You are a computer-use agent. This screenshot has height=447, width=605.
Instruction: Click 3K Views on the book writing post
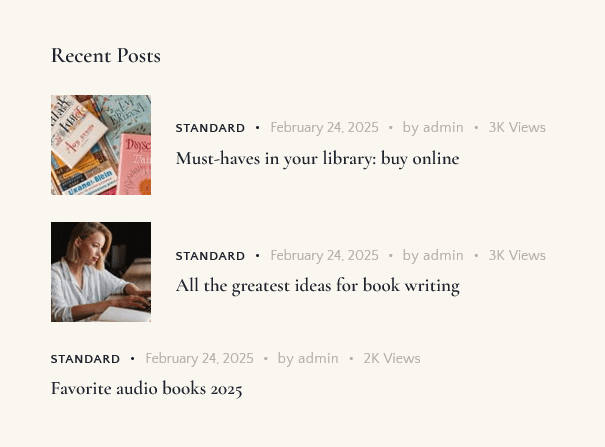(517, 256)
